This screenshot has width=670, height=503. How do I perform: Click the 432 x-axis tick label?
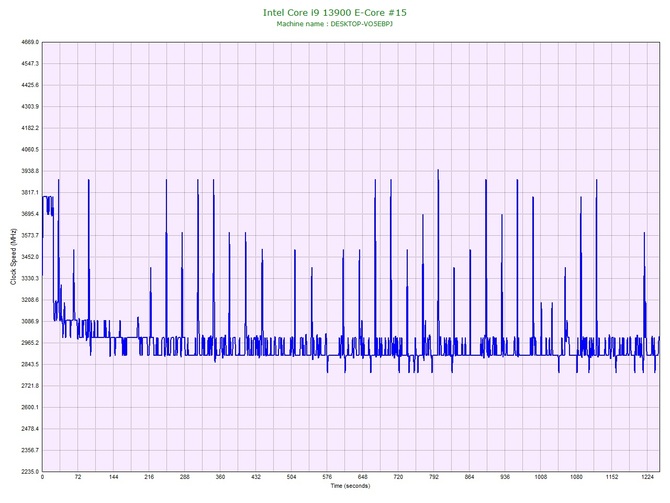[x=256, y=477]
